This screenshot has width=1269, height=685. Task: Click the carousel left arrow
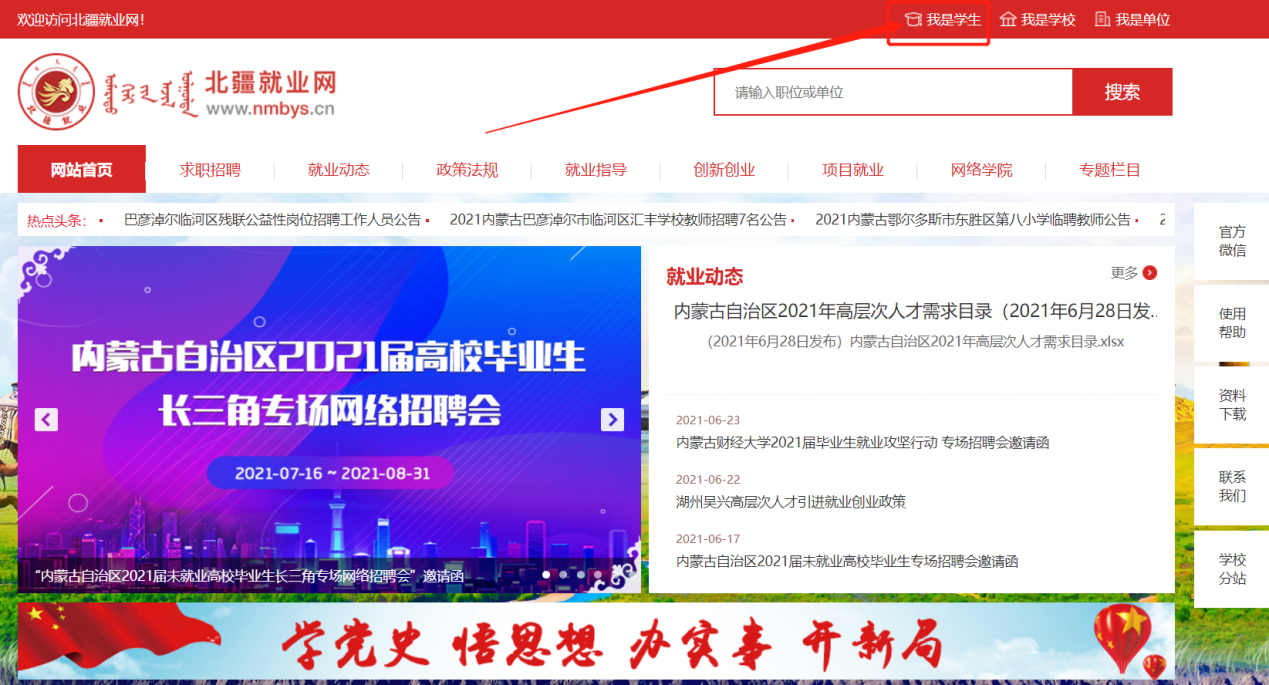pos(46,419)
